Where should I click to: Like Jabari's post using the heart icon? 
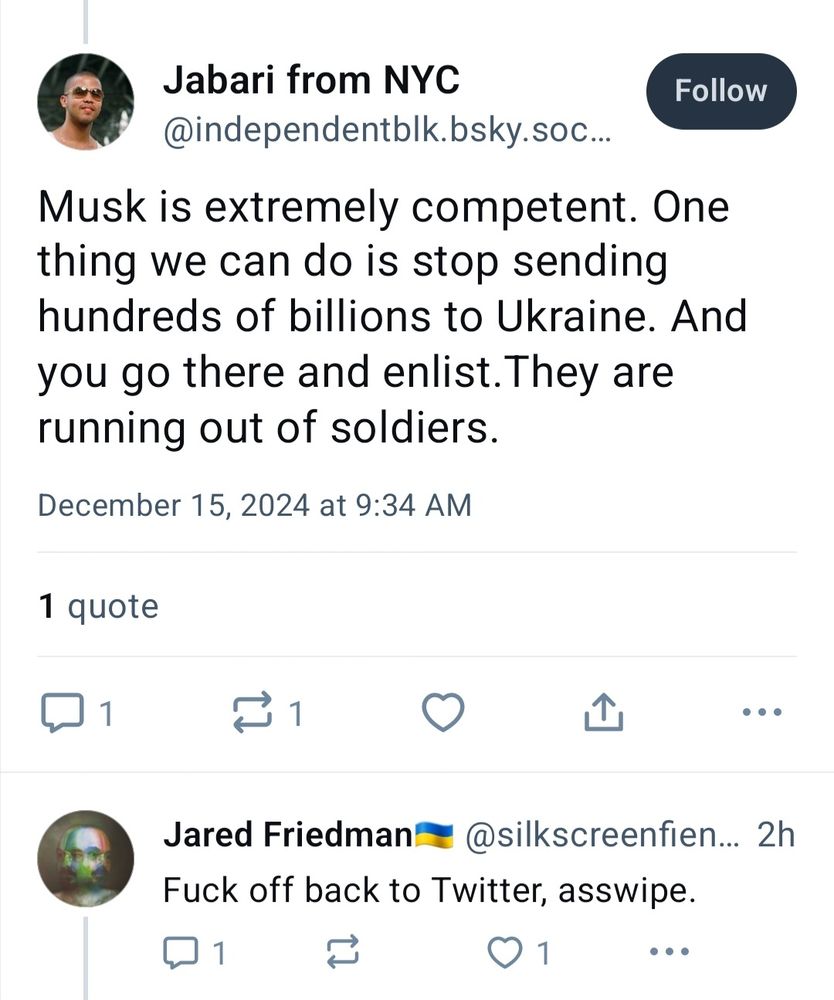[441, 711]
